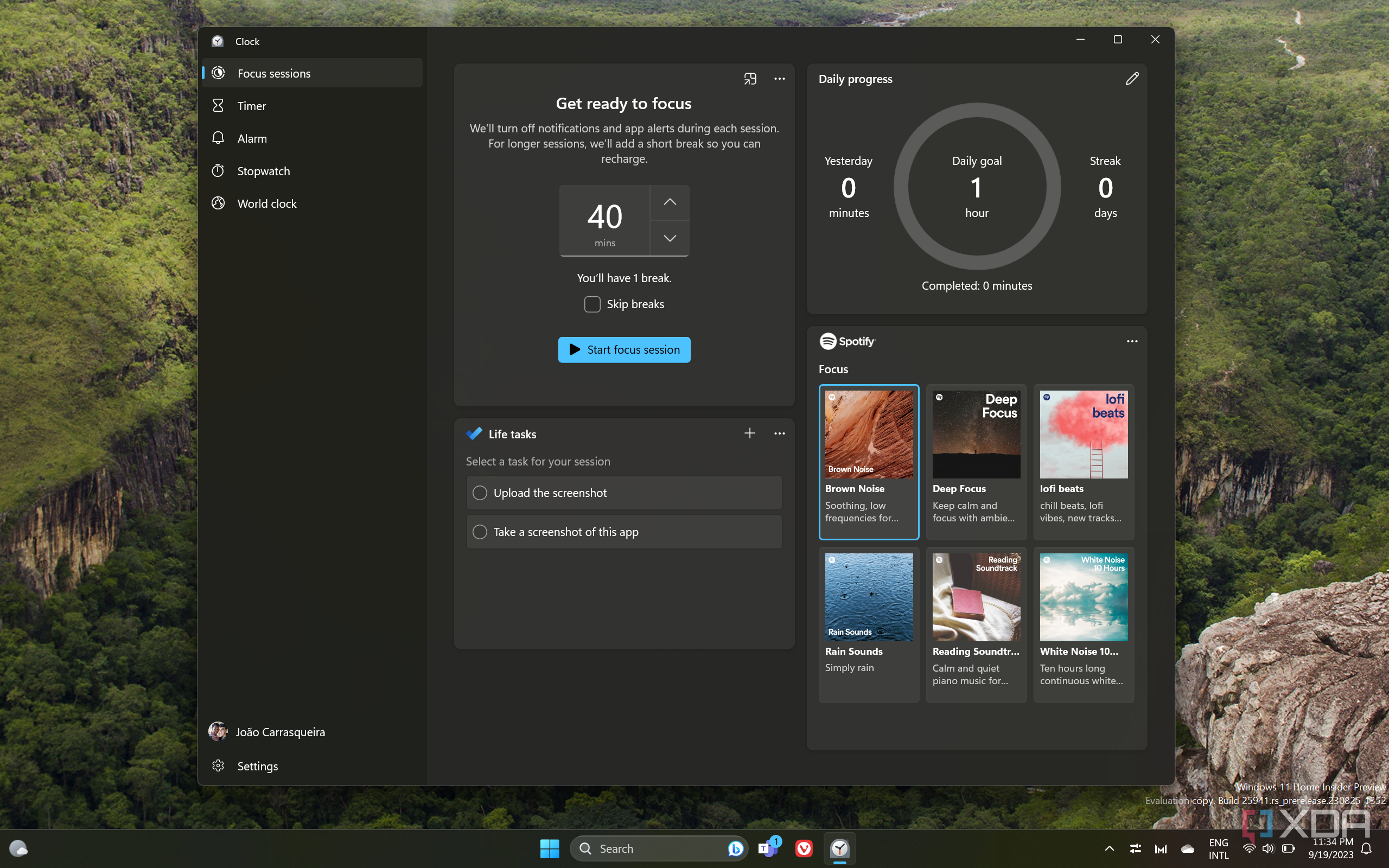The width and height of the screenshot is (1389, 868).
Task: Open the Alarm page
Action: 312,138
